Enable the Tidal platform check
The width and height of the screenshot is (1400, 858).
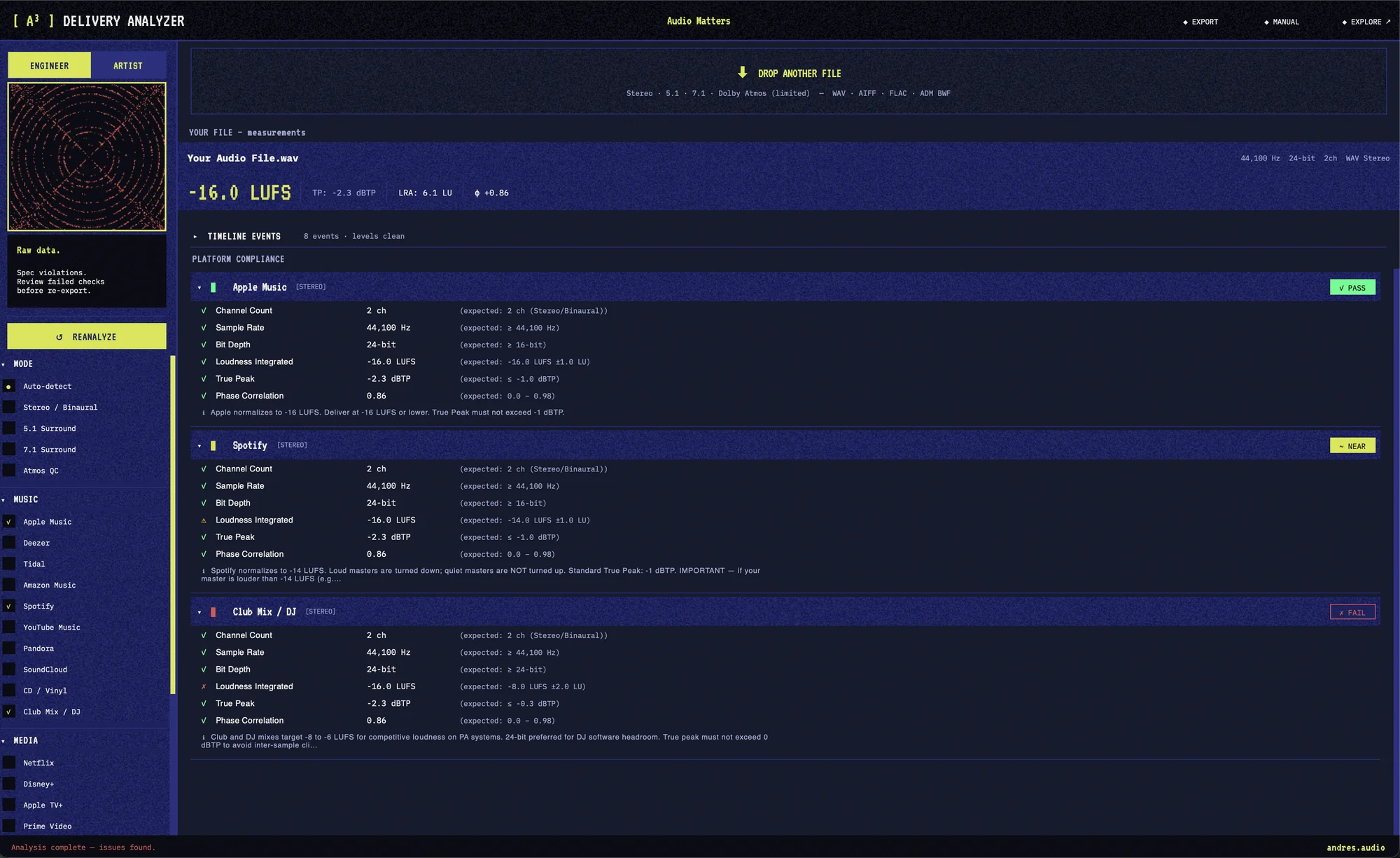point(9,564)
